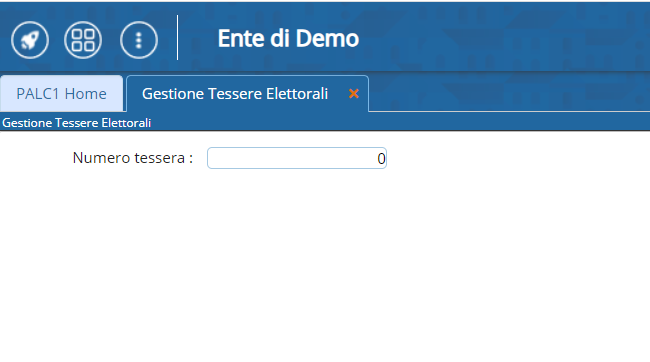Go back to the PALC1 Home page tab
This screenshot has height=362, width=650.
(61, 94)
